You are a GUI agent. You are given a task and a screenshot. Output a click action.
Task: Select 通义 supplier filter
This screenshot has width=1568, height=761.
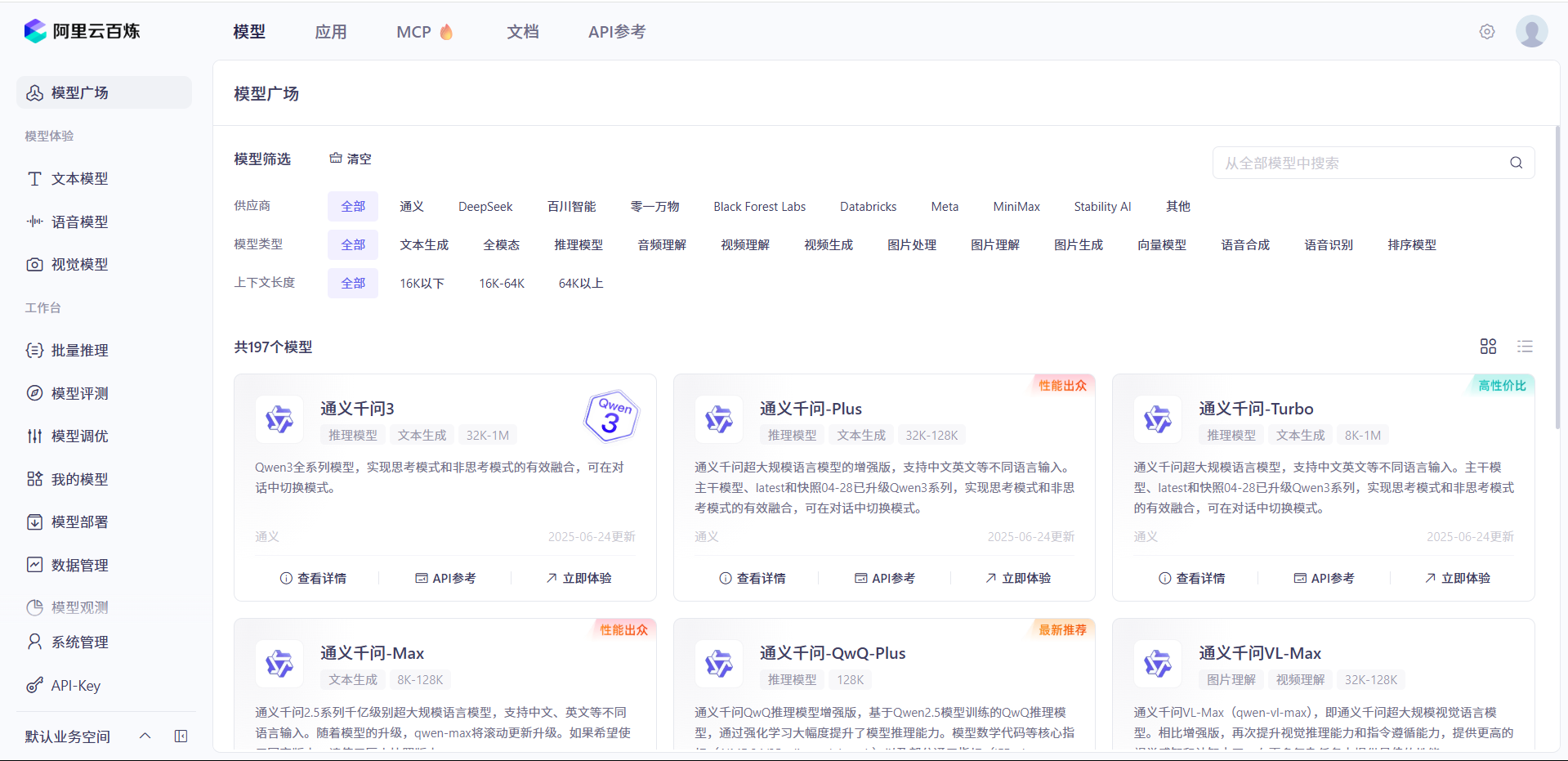pyautogui.click(x=412, y=206)
